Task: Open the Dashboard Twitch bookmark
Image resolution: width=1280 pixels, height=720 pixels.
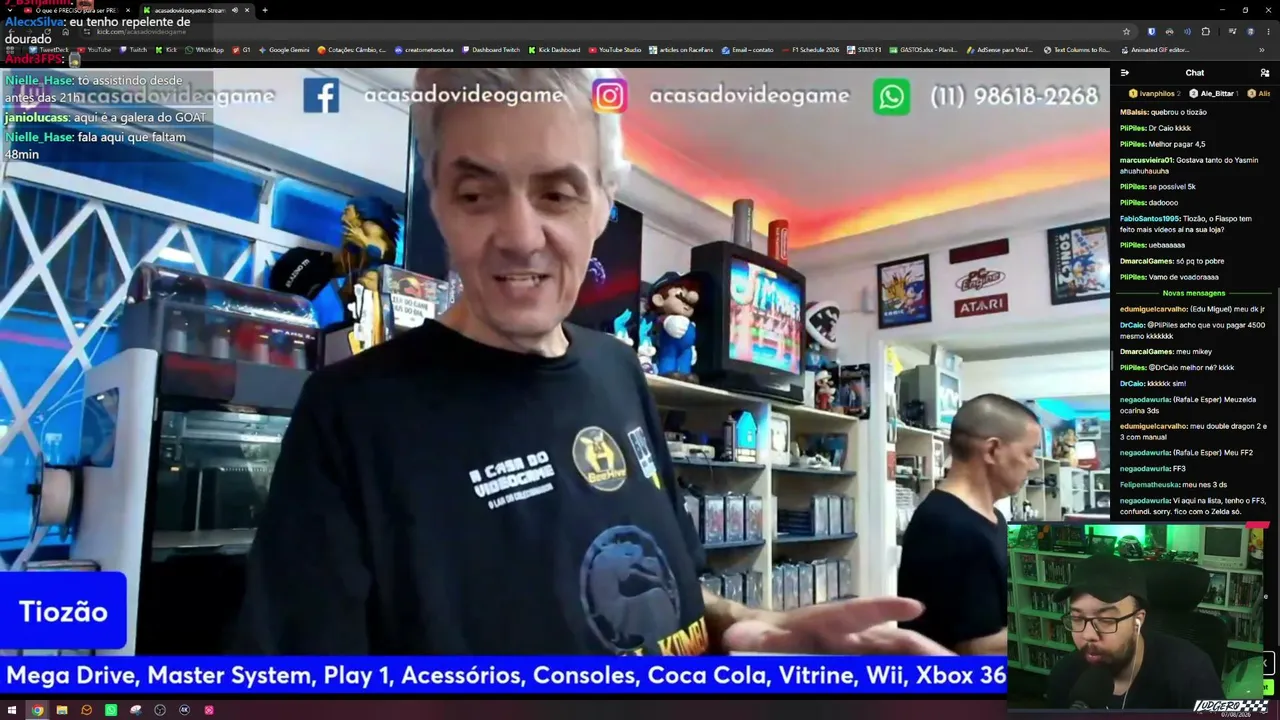Action: (491, 49)
